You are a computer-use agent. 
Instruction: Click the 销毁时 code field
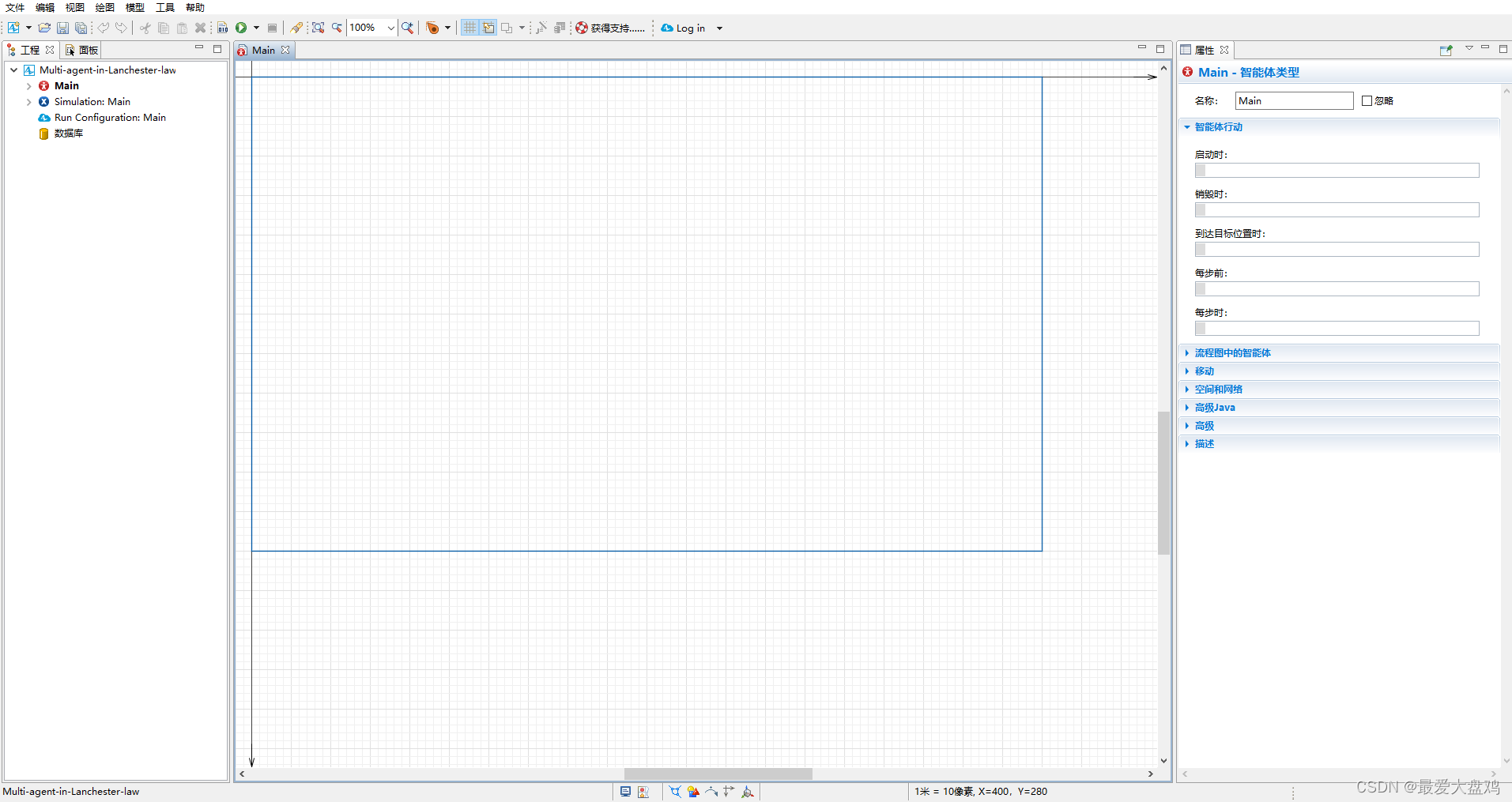(x=1337, y=209)
